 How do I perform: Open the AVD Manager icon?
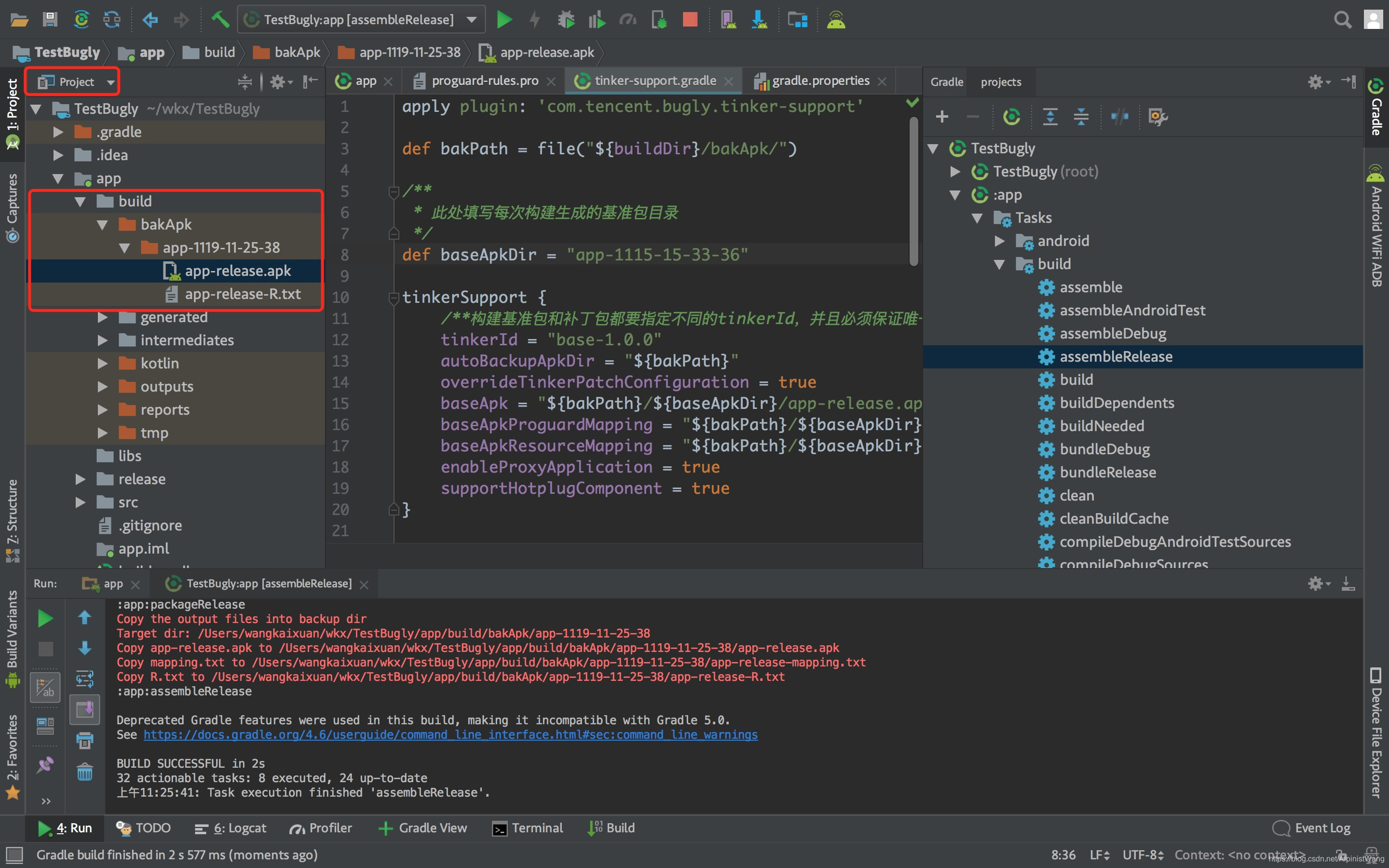pos(728,20)
